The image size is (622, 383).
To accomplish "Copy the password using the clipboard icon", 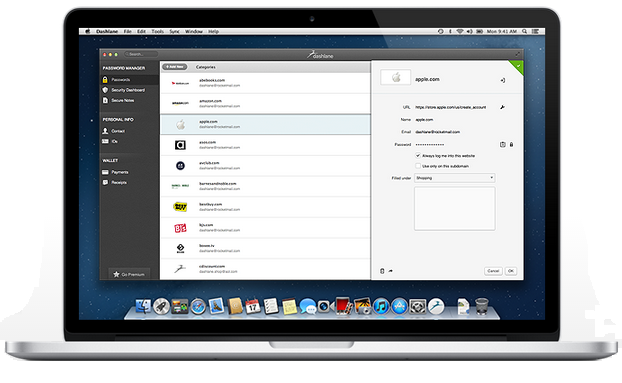I will [x=503, y=145].
